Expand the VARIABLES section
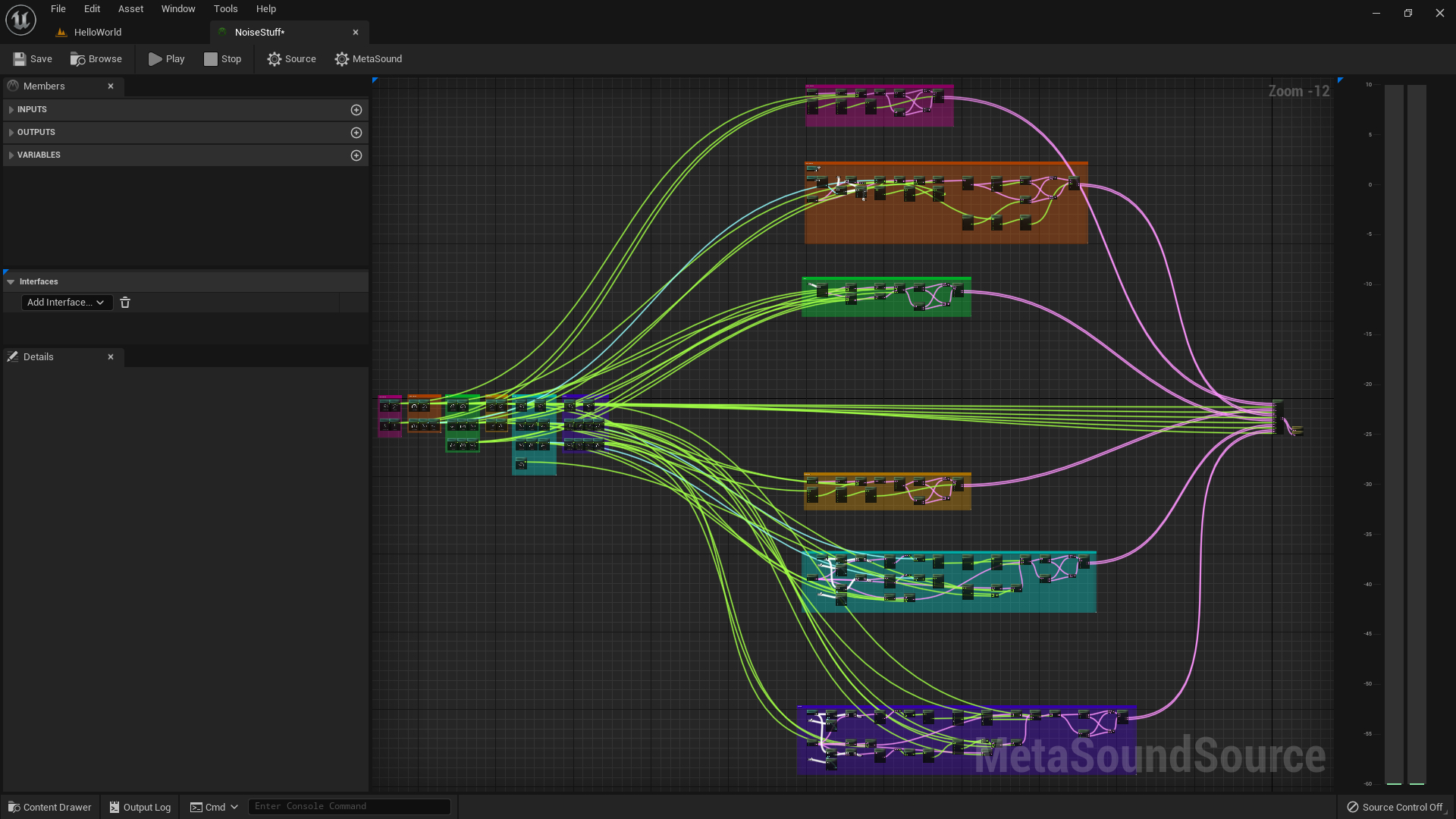The image size is (1456, 819). [11, 155]
